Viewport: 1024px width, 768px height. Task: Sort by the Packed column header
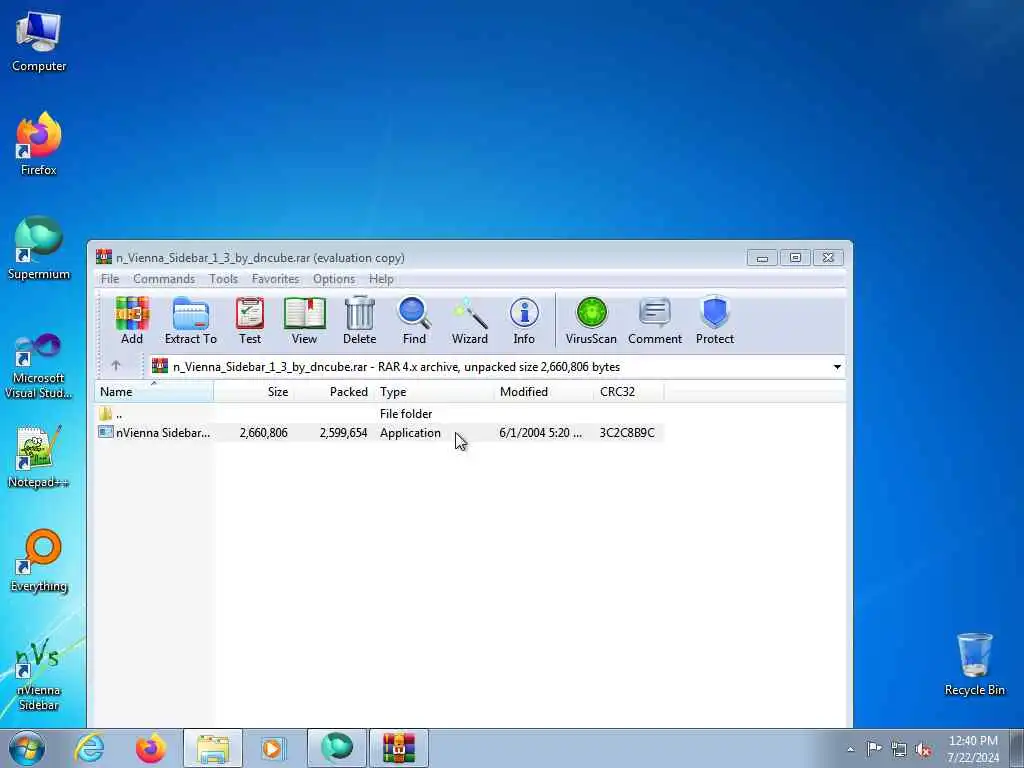[333, 392]
